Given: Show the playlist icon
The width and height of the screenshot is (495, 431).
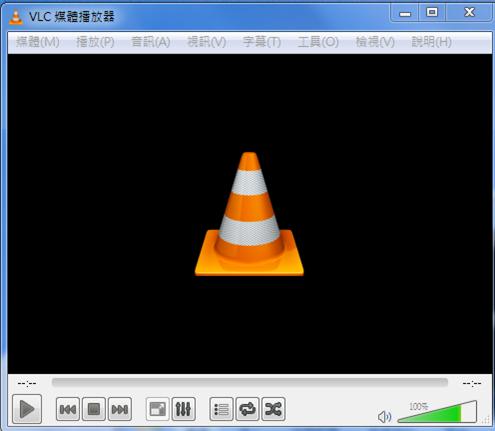Looking at the screenshot, I should point(221,409).
